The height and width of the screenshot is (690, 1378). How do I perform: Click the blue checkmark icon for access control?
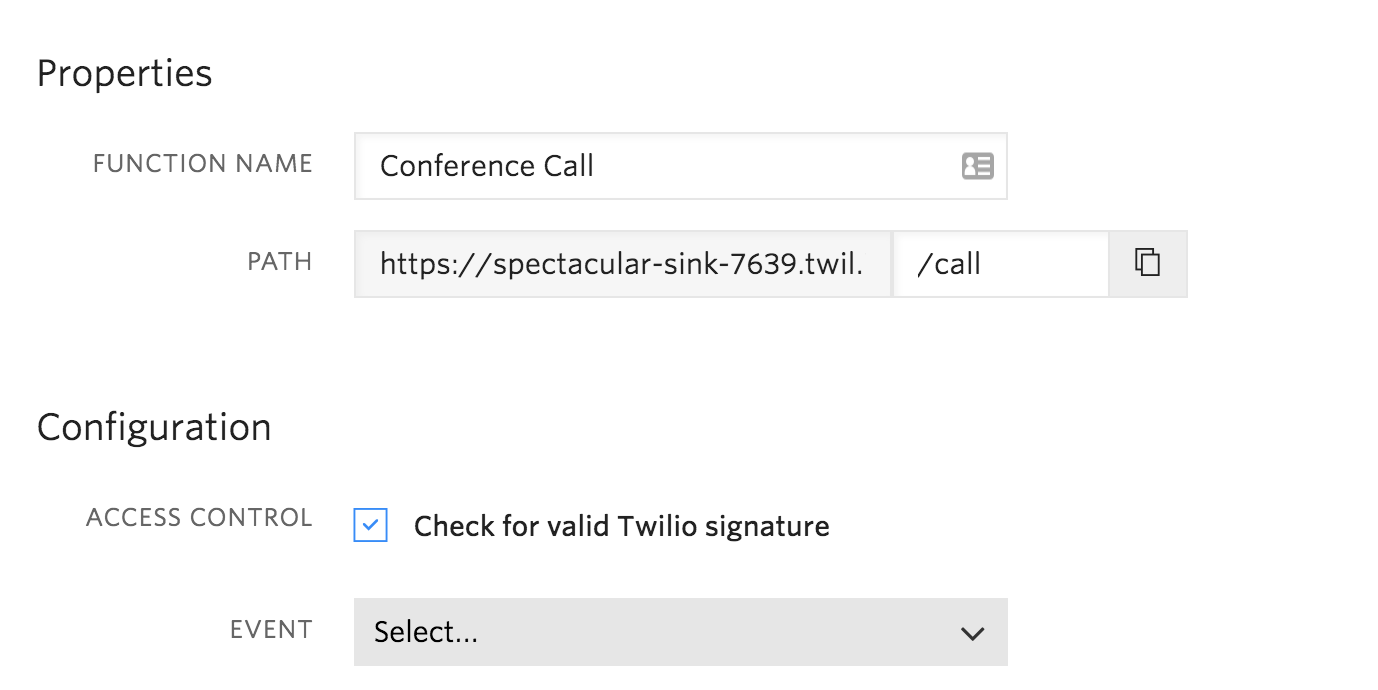(371, 525)
